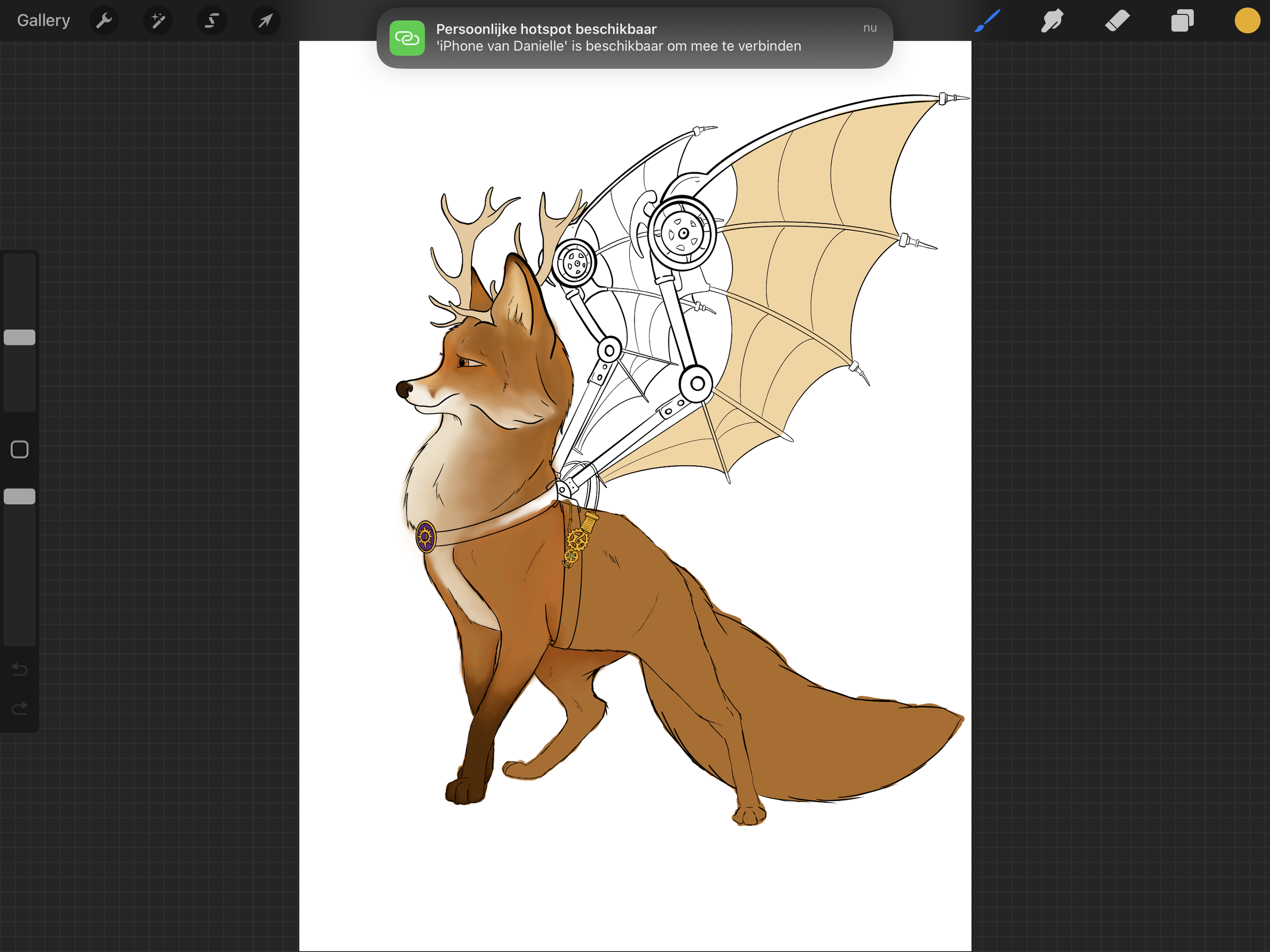Screen dimensions: 1270x952
Task: Open the personal hotspot notification banner
Action: point(634,38)
